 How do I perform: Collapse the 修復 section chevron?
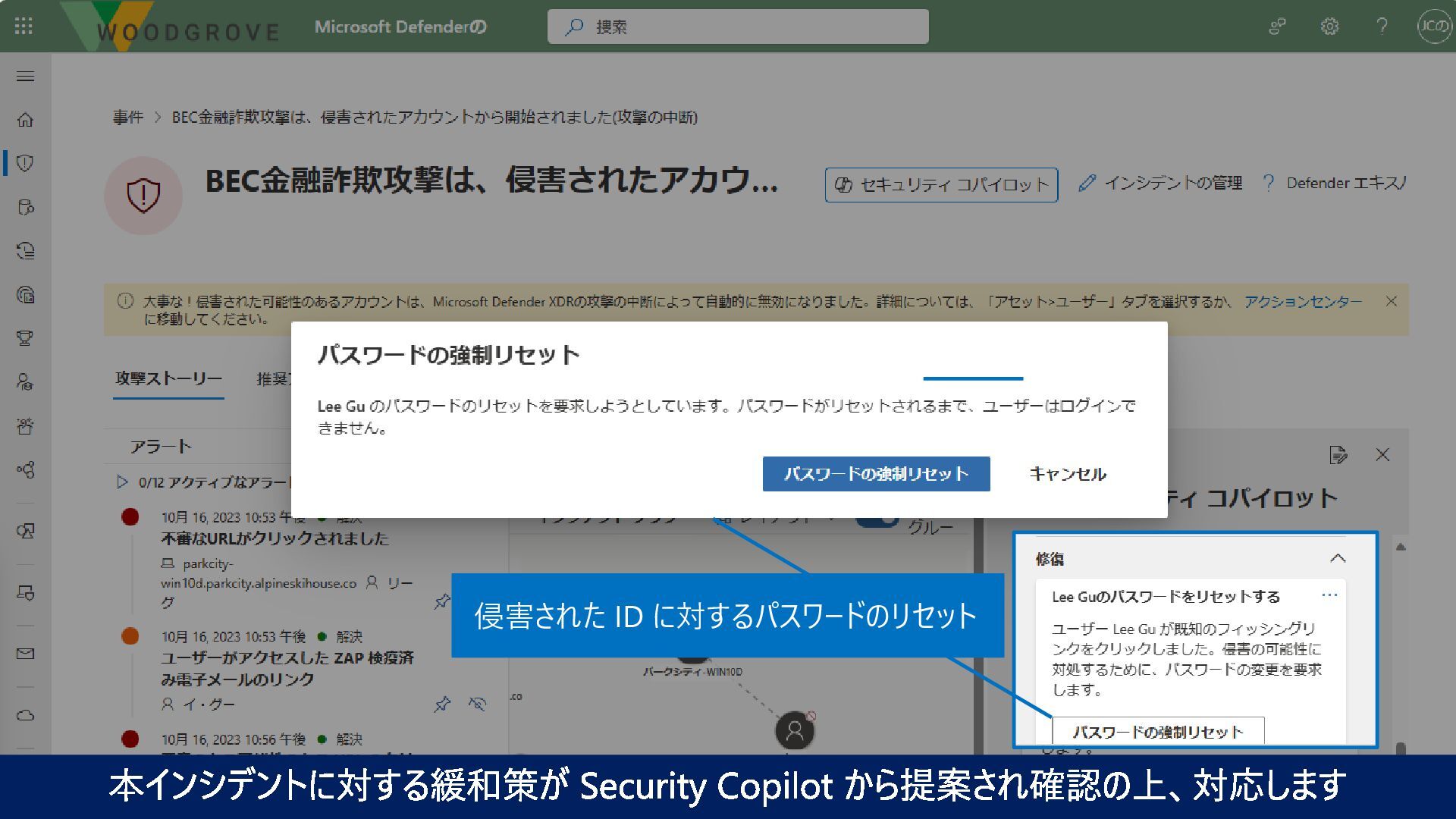coord(1338,559)
